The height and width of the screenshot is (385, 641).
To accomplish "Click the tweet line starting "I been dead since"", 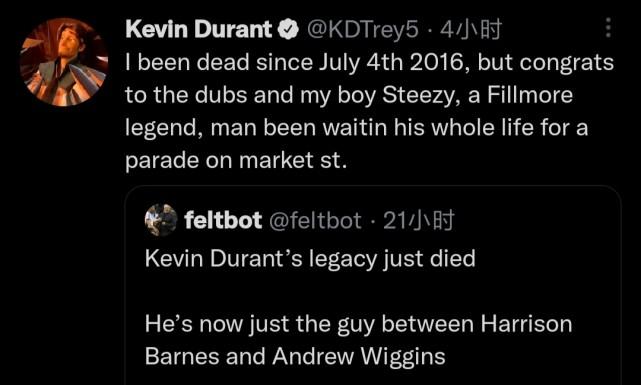I will click(370, 63).
